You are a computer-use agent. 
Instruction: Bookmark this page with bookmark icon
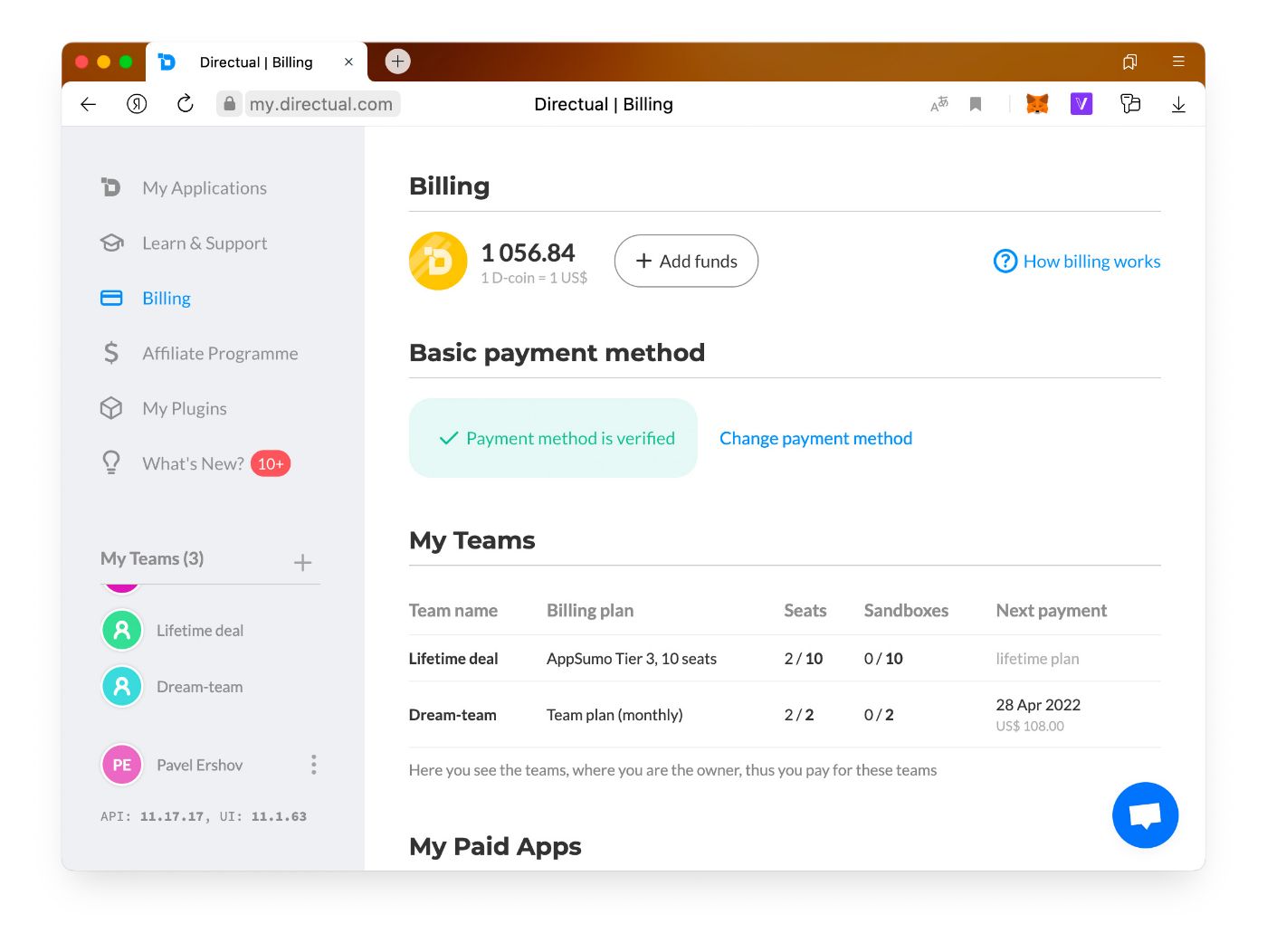pos(976,104)
